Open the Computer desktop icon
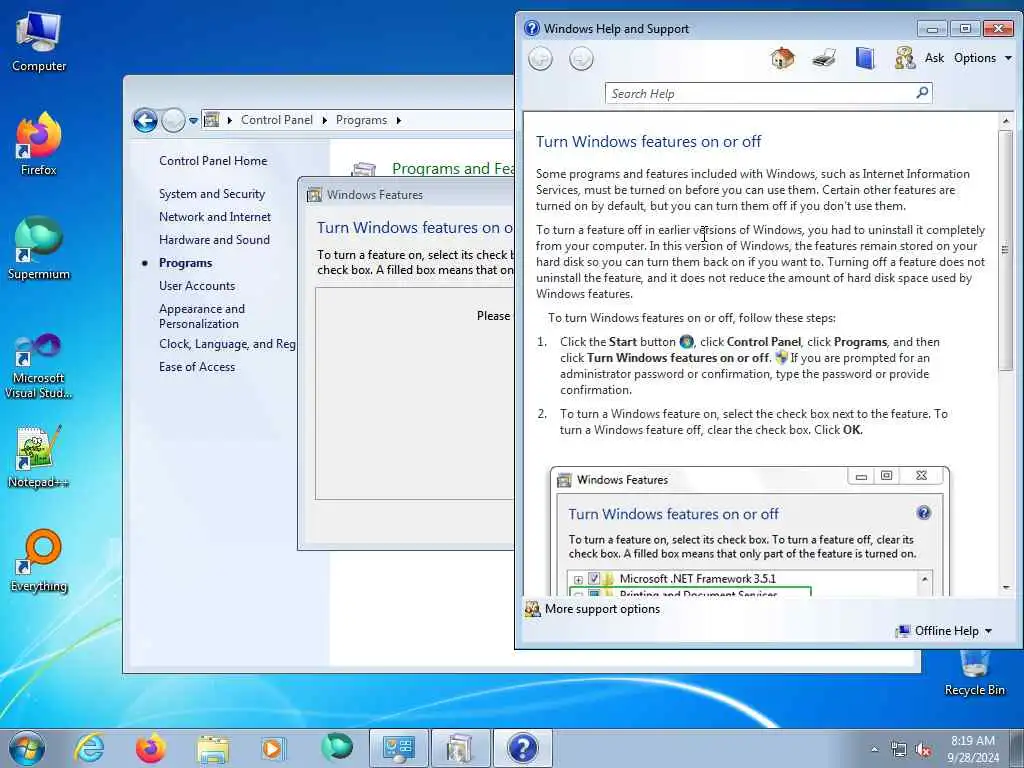The image size is (1024, 768). pyautogui.click(x=39, y=42)
